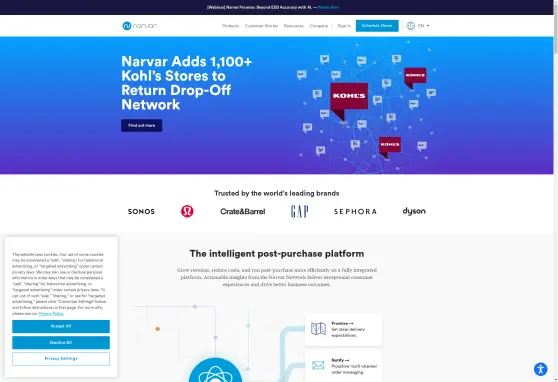Open the Company menu
558x382 pixels.
319,26
